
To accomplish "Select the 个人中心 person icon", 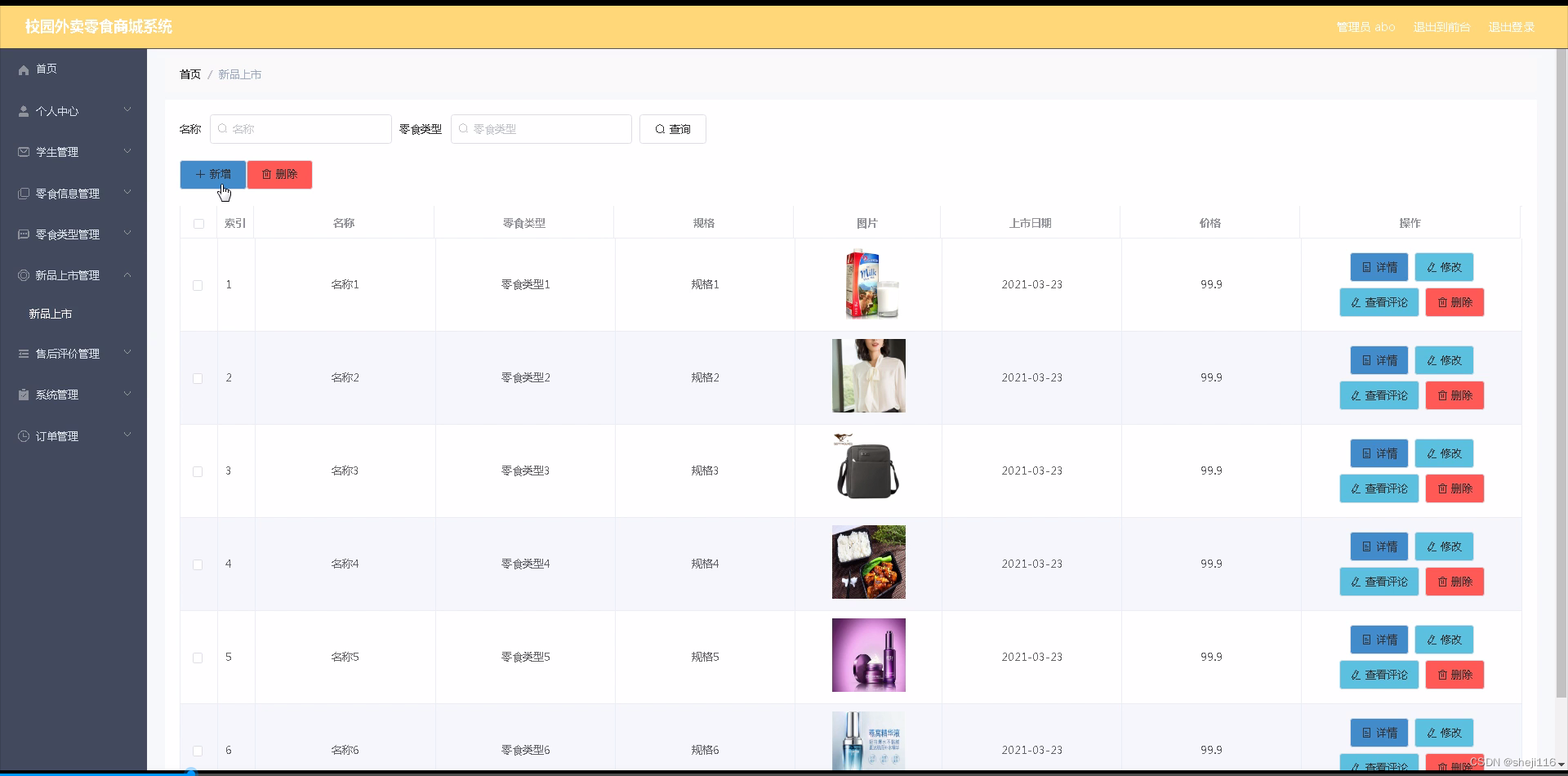I will [x=23, y=111].
